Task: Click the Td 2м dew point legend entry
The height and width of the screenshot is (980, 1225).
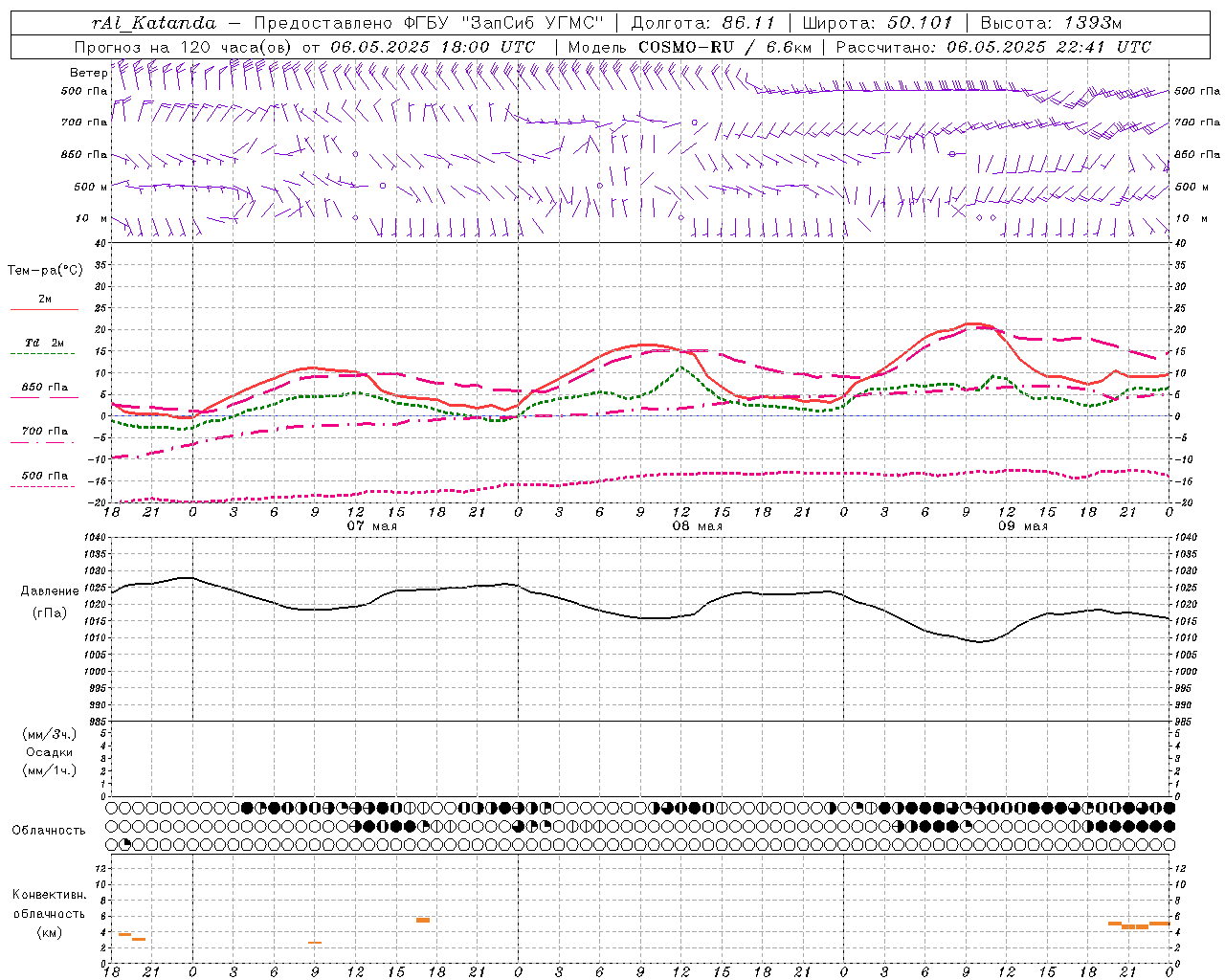Action: click(x=45, y=343)
